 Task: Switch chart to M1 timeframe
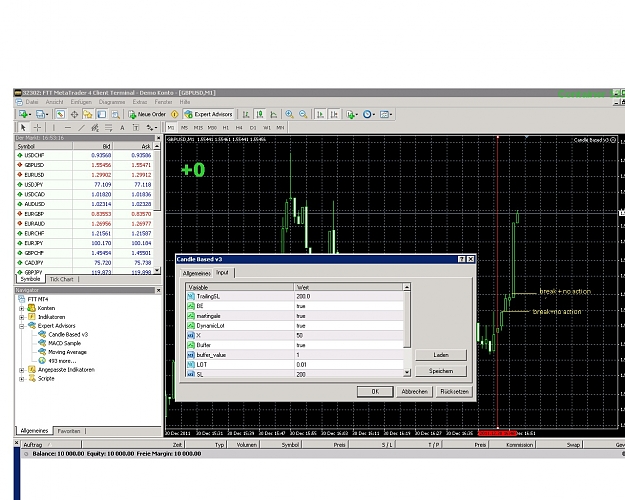(x=171, y=128)
